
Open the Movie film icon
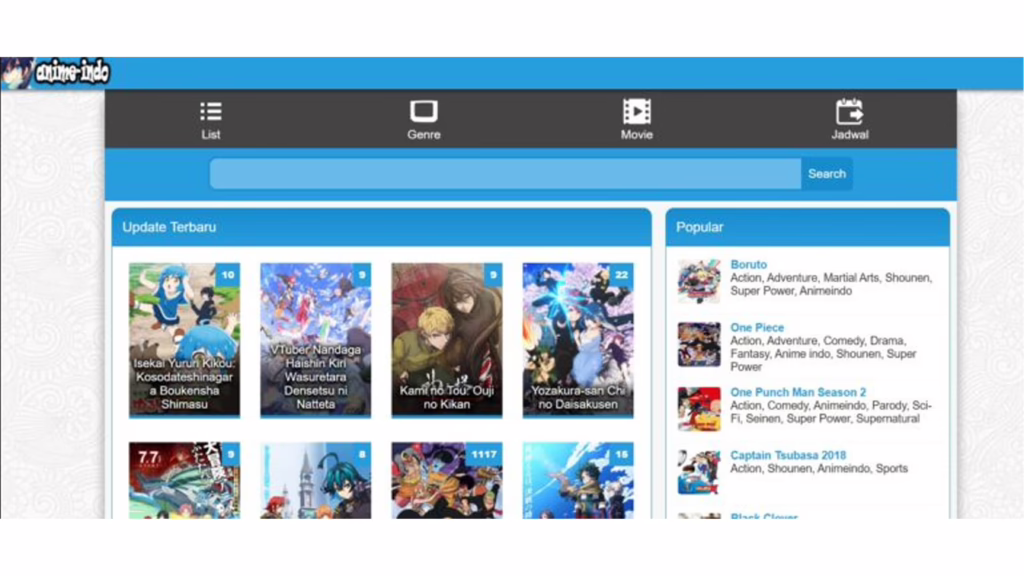(x=637, y=112)
